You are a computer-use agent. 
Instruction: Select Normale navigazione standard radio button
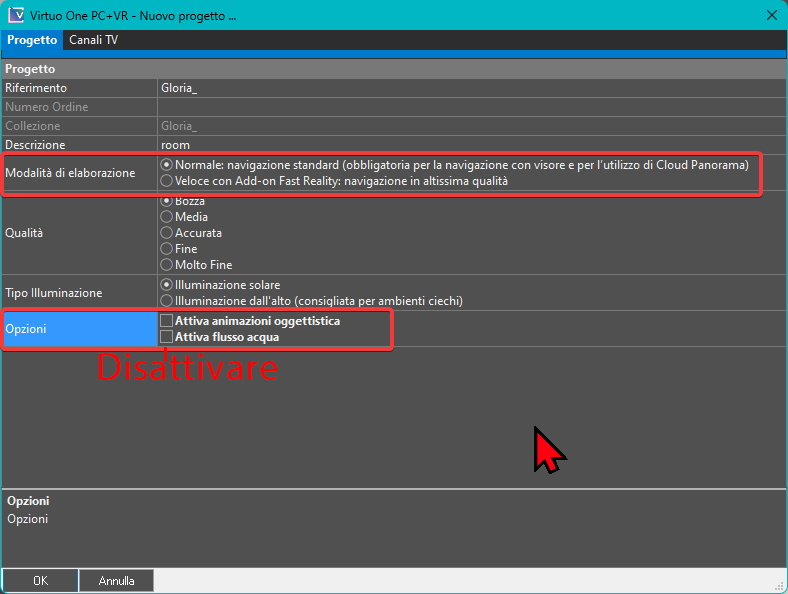pyautogui.click(x=166, y=165)
